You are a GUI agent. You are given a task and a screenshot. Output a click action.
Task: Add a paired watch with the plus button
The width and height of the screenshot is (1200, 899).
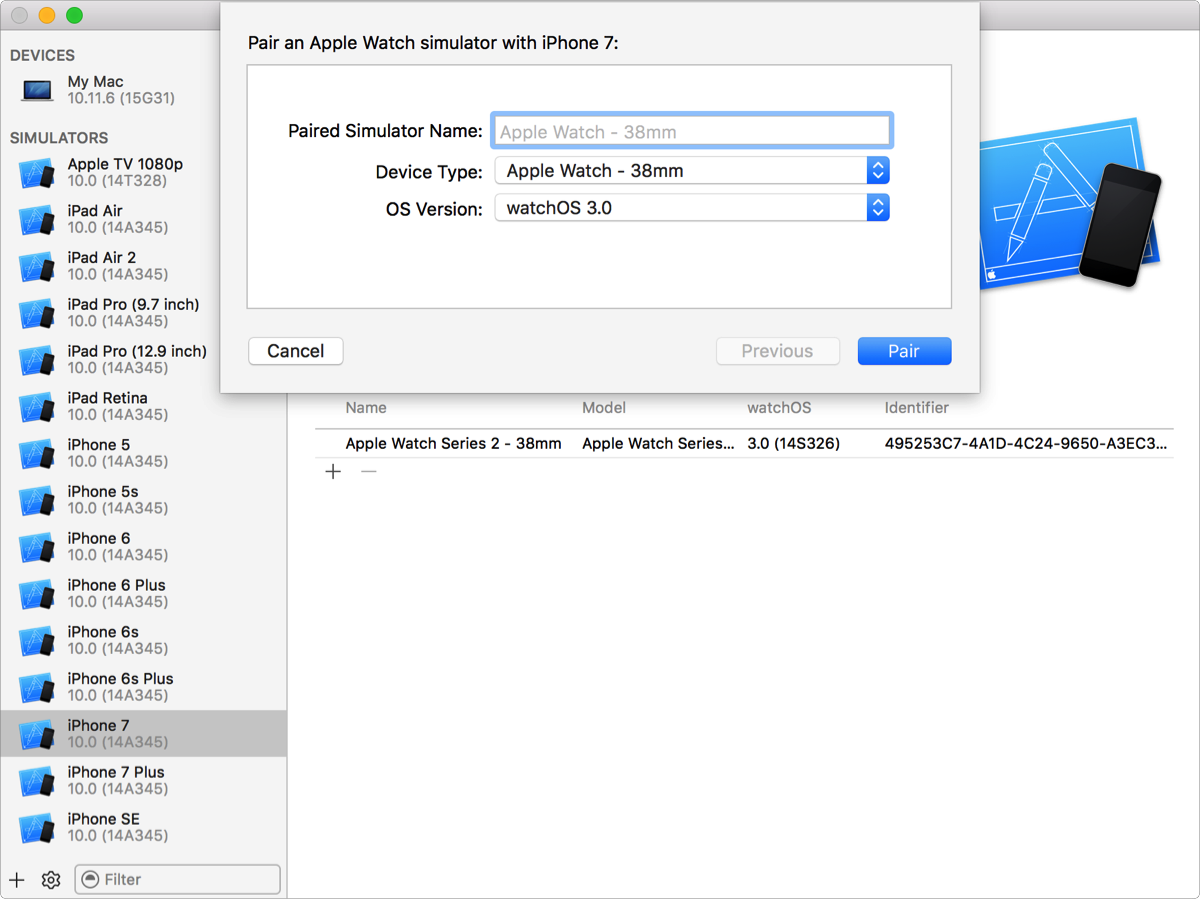pyautogui.click(x=333, y=471)
